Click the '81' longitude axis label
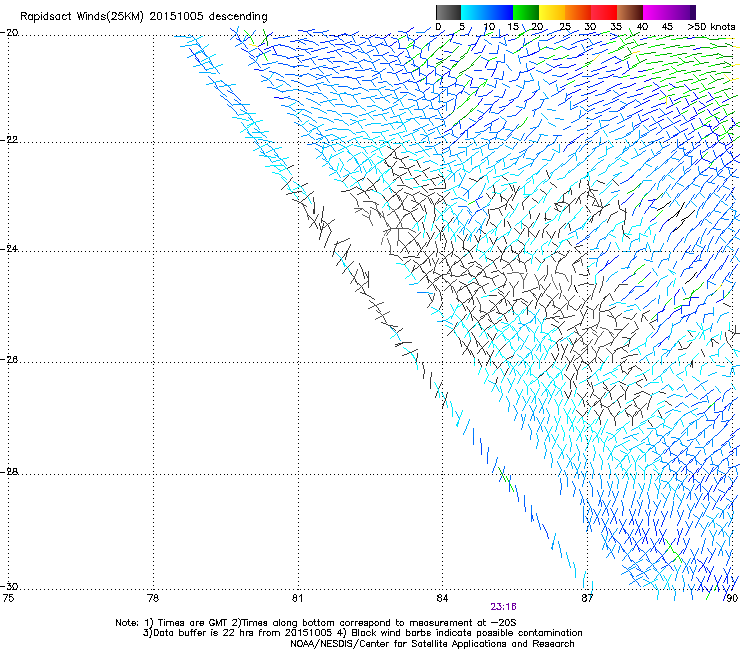740x650 pixels. tap(297, 598)
